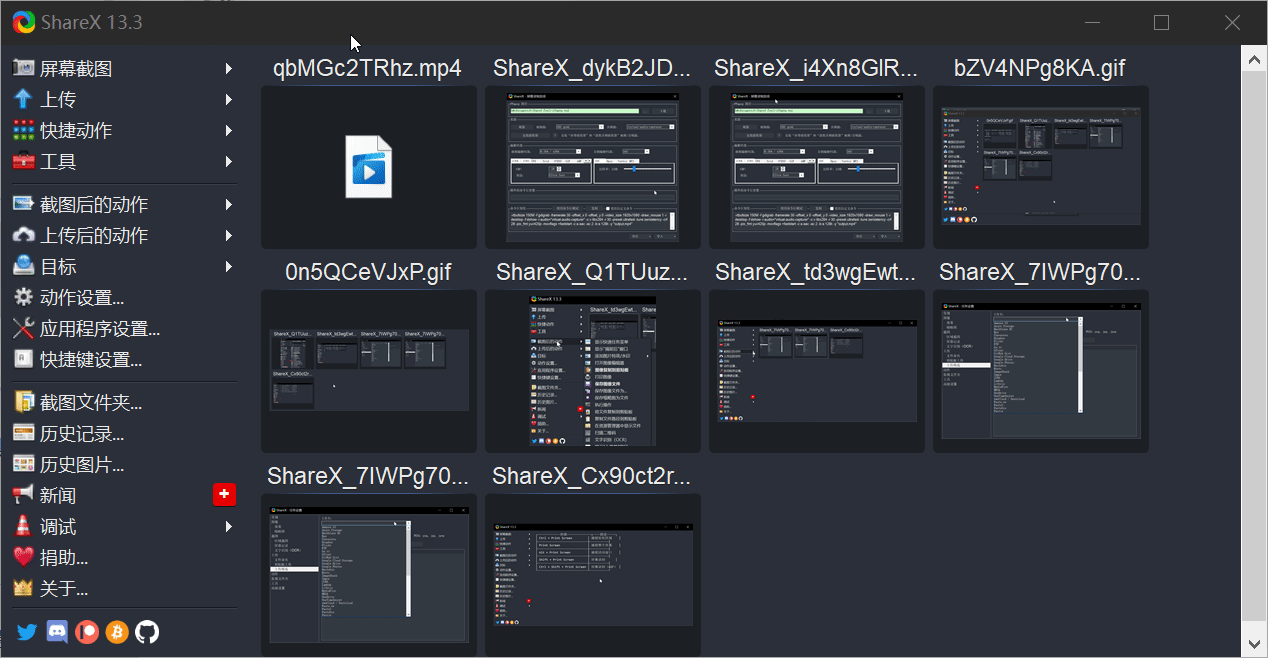Viewport: 1268px width, 658px height.
Task: Open the Patreon link icon
Action: (87, 632)
